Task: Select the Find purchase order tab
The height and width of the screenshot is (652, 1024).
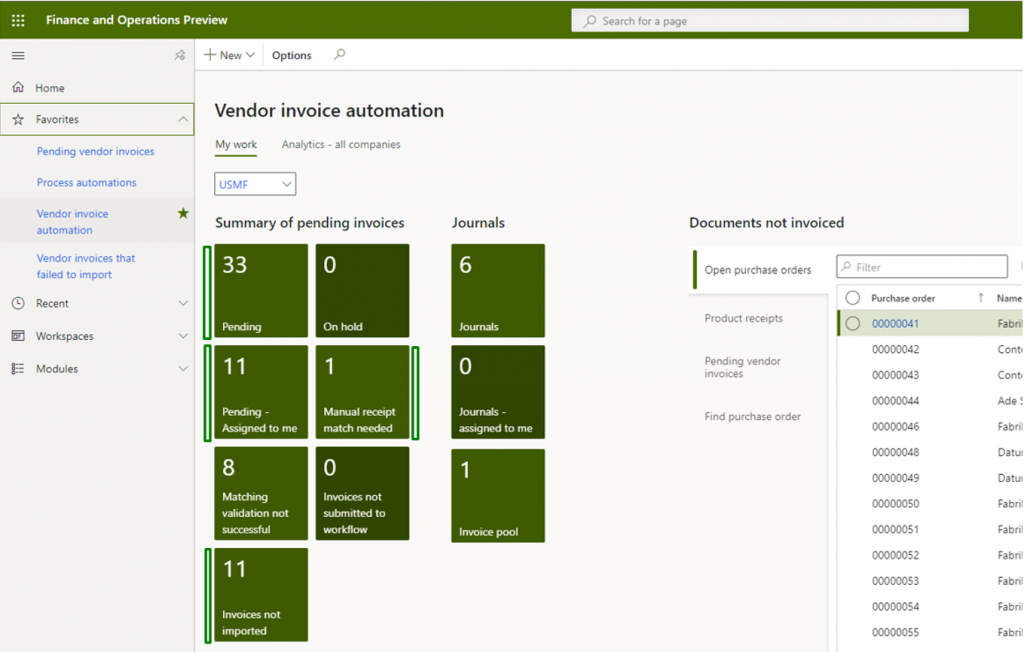Action: click(752, 416)
